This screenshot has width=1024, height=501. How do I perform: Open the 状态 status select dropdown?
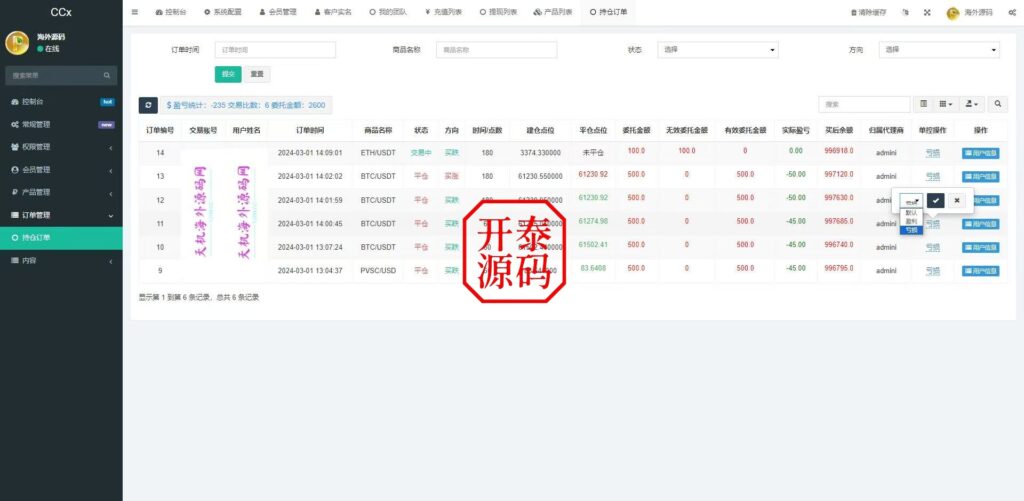tap(718, 50)
